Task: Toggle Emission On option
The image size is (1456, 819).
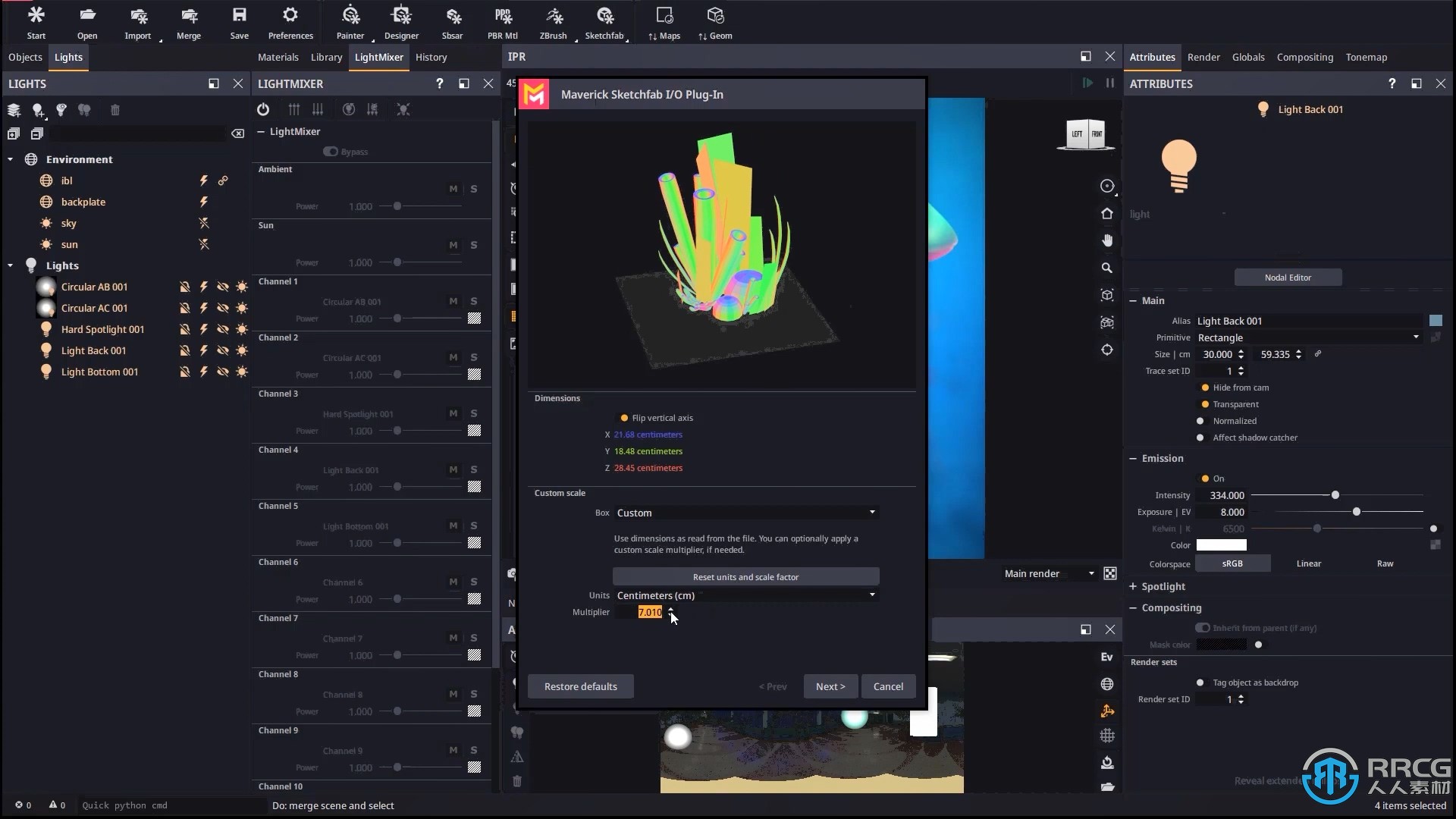Action: [x=1205, y=479]
